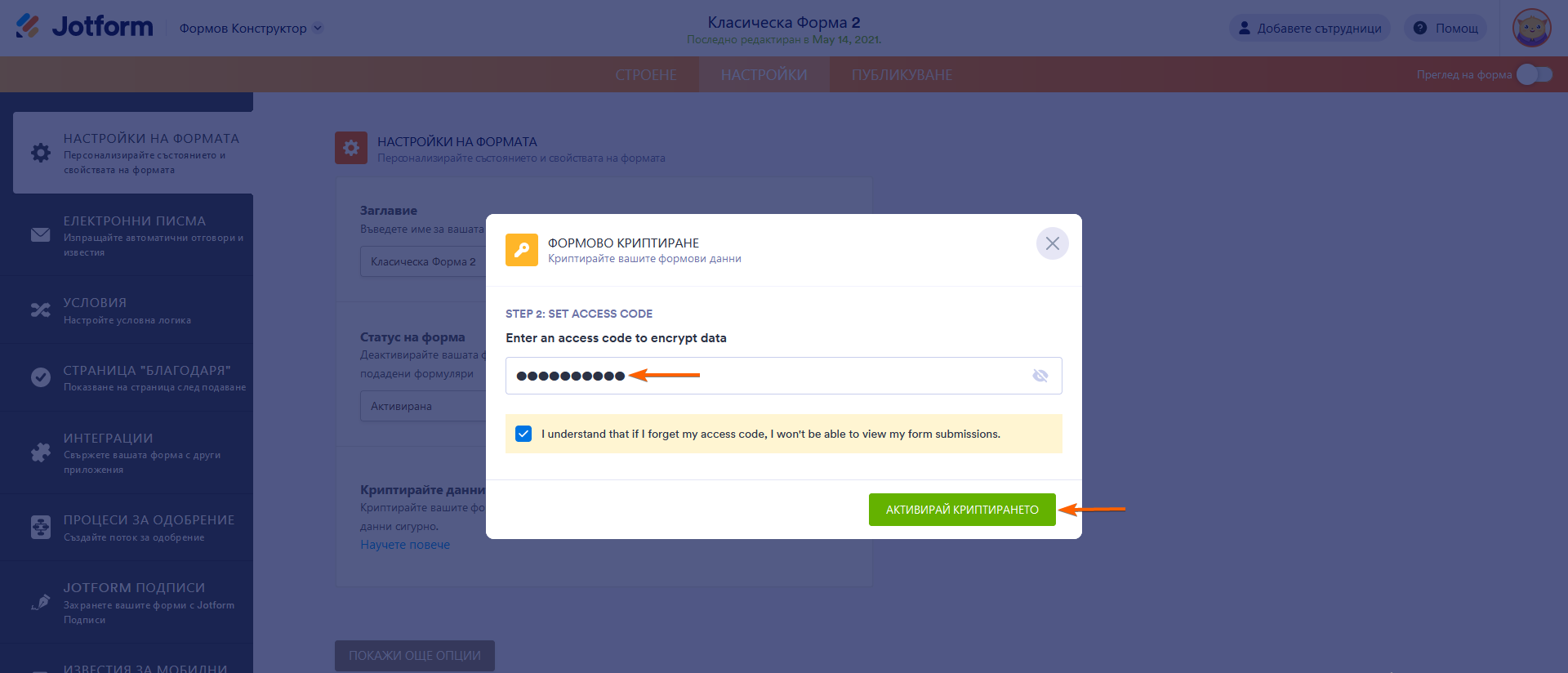Click the Jotform Подписи pen icon
The width and height of the screenshot is (1568, 673).
click(x=40, y=603)
